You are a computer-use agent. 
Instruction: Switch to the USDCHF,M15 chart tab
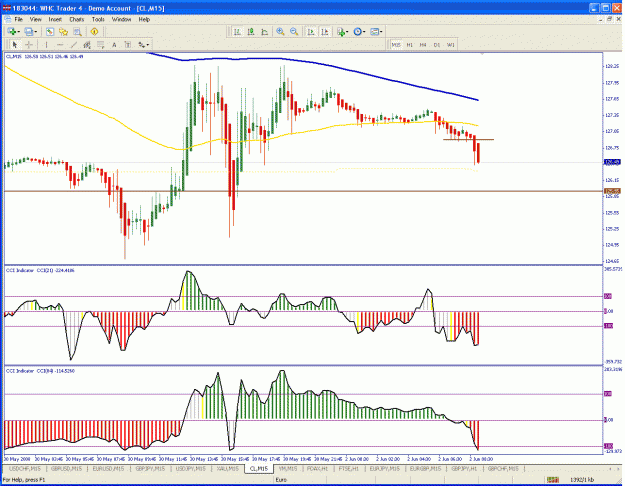point(25,468)
